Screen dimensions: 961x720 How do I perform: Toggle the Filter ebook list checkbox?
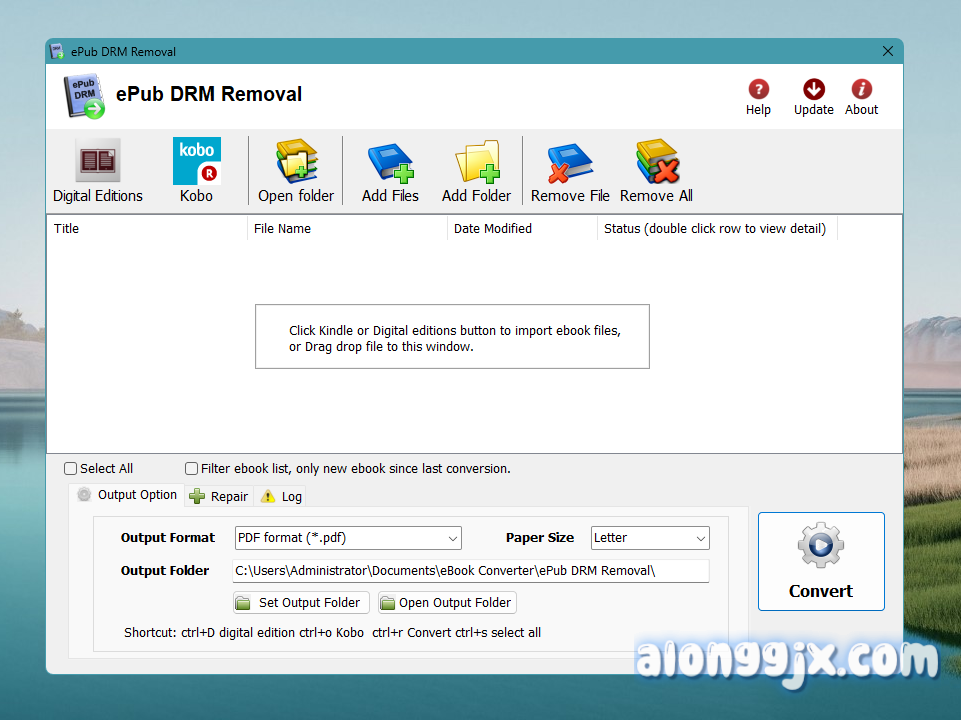(x=192, y=469)
